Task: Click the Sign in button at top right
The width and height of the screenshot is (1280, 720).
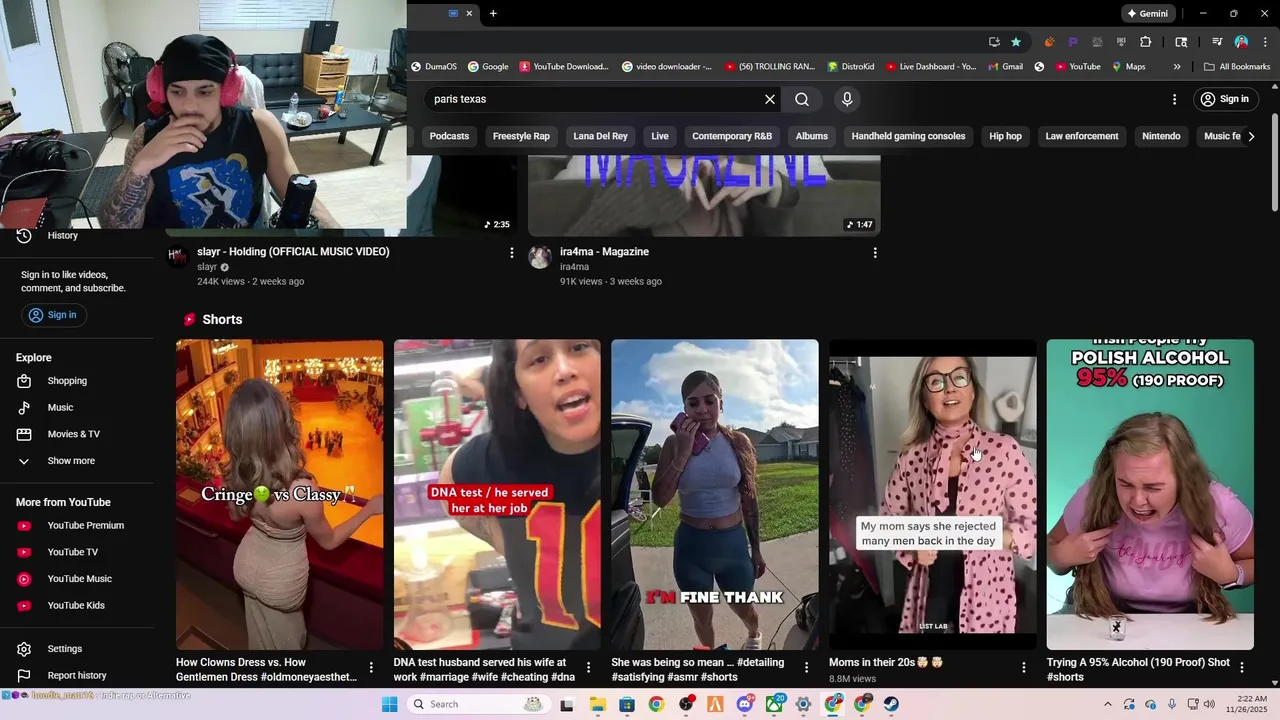Action: [1225, 99]
